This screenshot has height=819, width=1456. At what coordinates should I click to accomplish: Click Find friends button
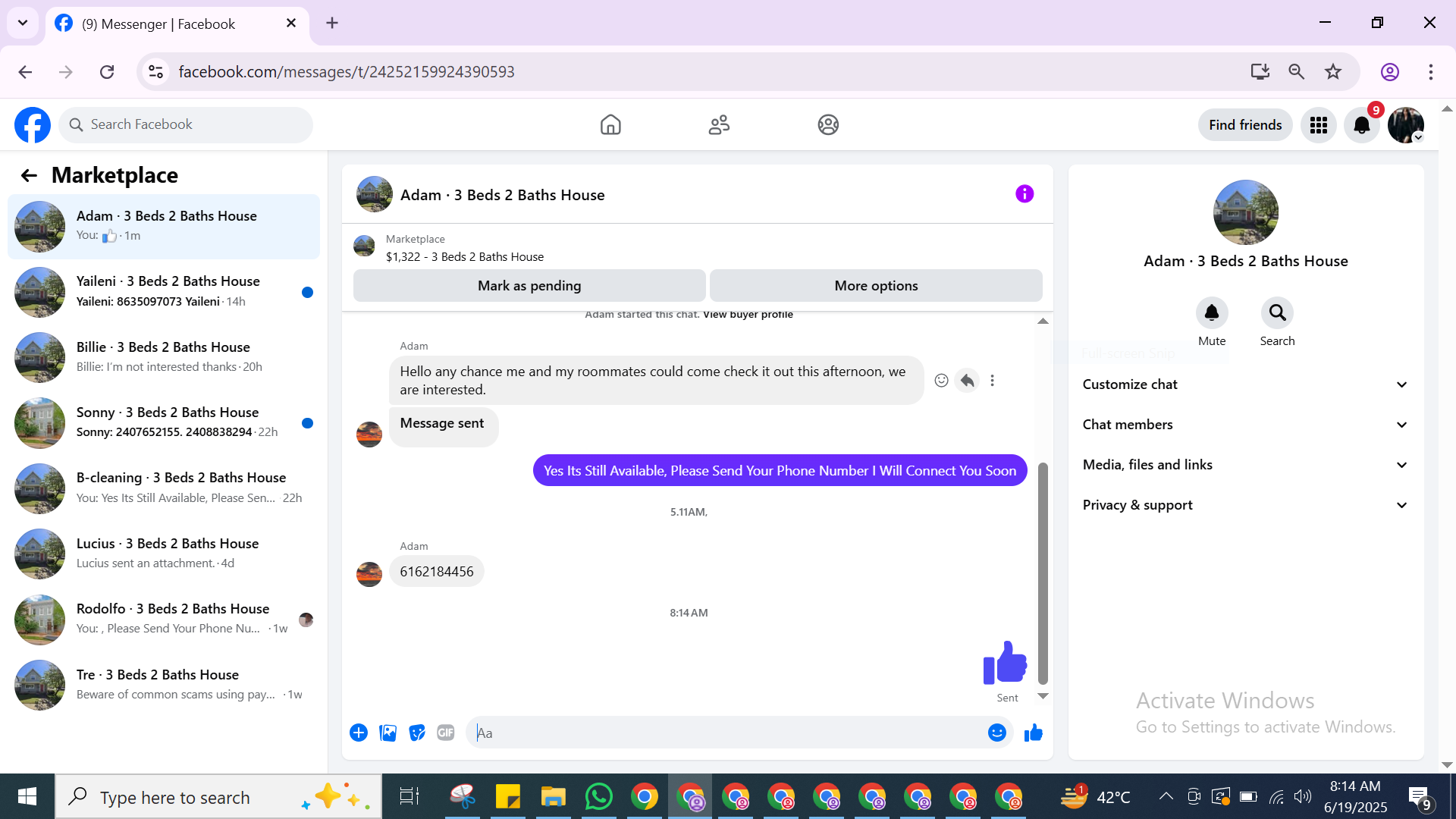[x=1245, y=125]
